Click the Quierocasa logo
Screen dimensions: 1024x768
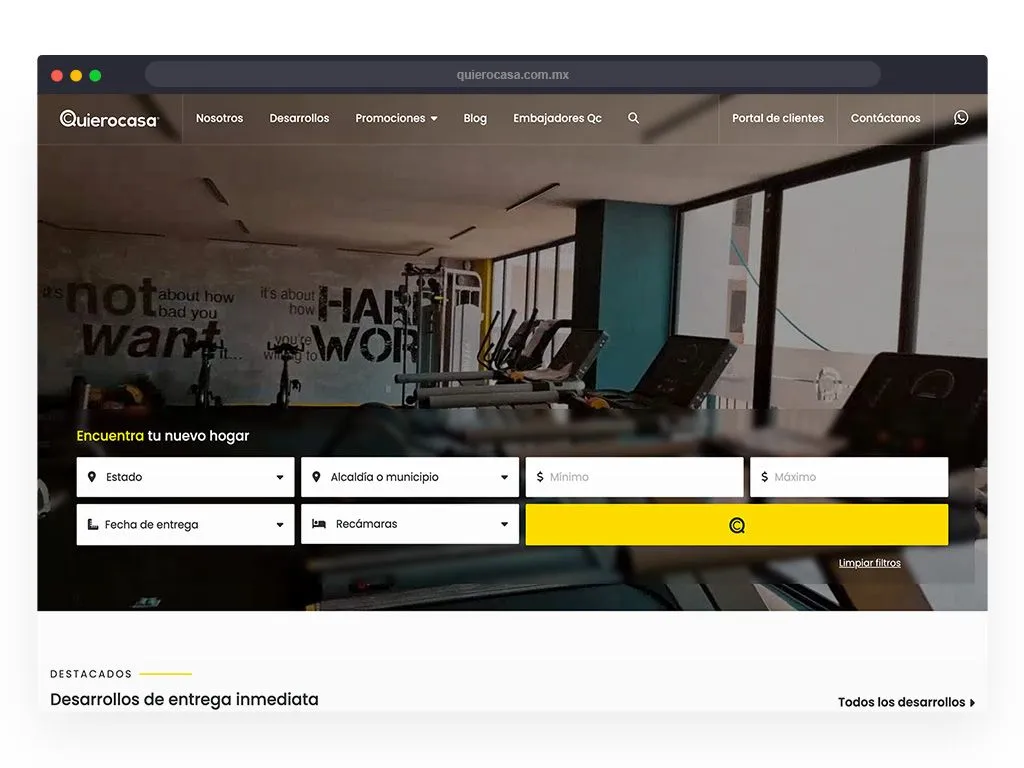click(x=109, y=119)
